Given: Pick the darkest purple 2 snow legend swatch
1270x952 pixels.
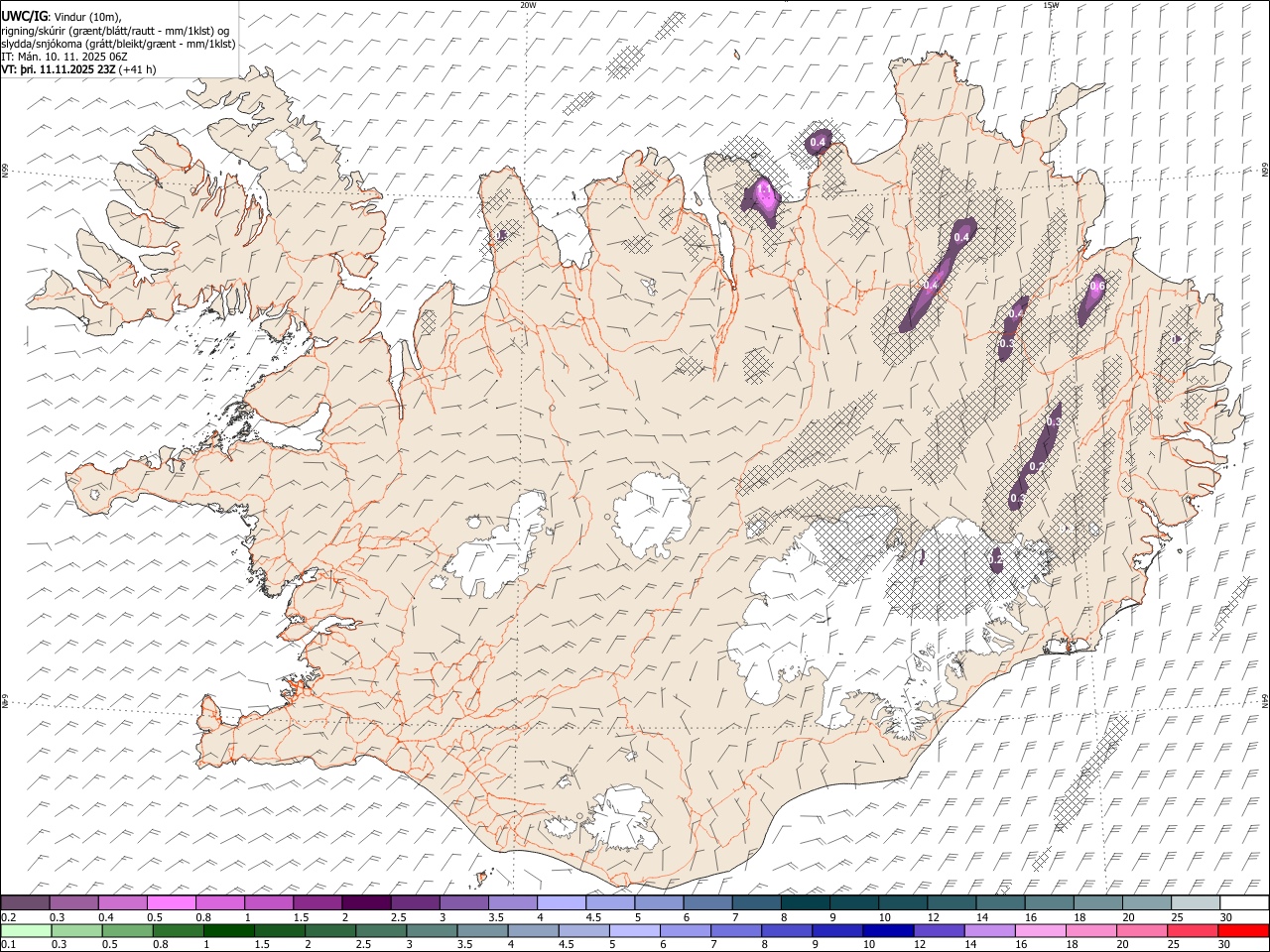Looking at the screenshot, I should pyautogui.click(x=365, y=903).
